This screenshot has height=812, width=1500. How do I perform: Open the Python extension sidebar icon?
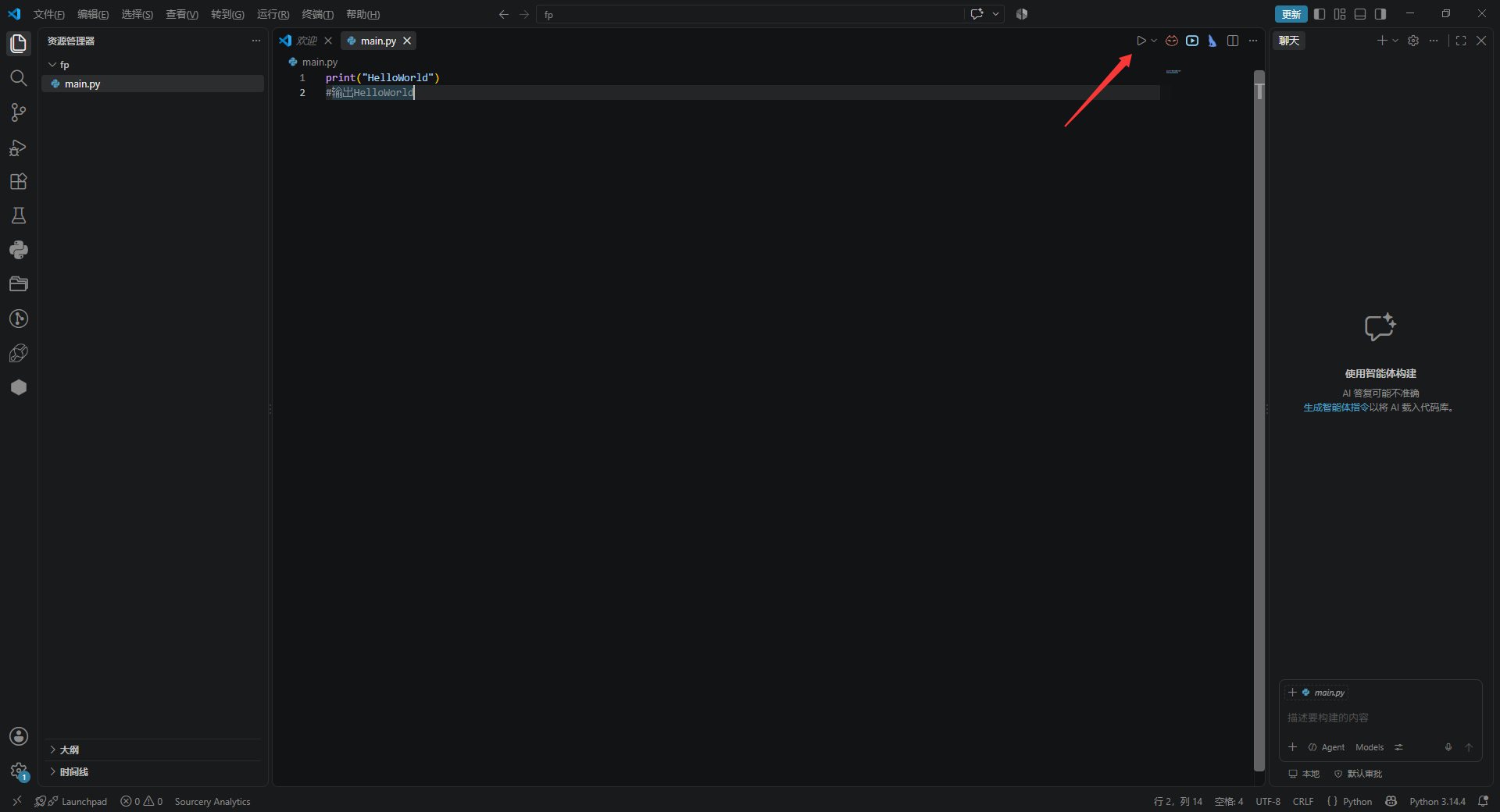tap(19, 250)
